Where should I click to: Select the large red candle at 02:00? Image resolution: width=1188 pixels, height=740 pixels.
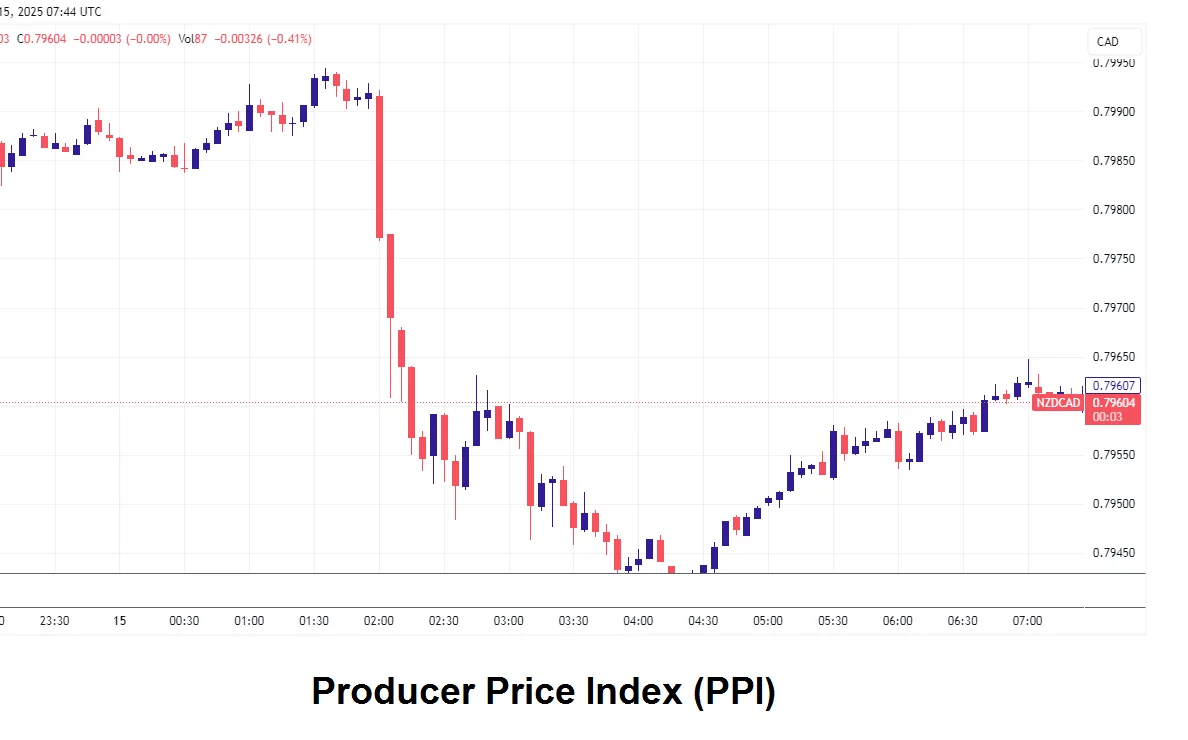pyautogui.click(x=380, y=166)
